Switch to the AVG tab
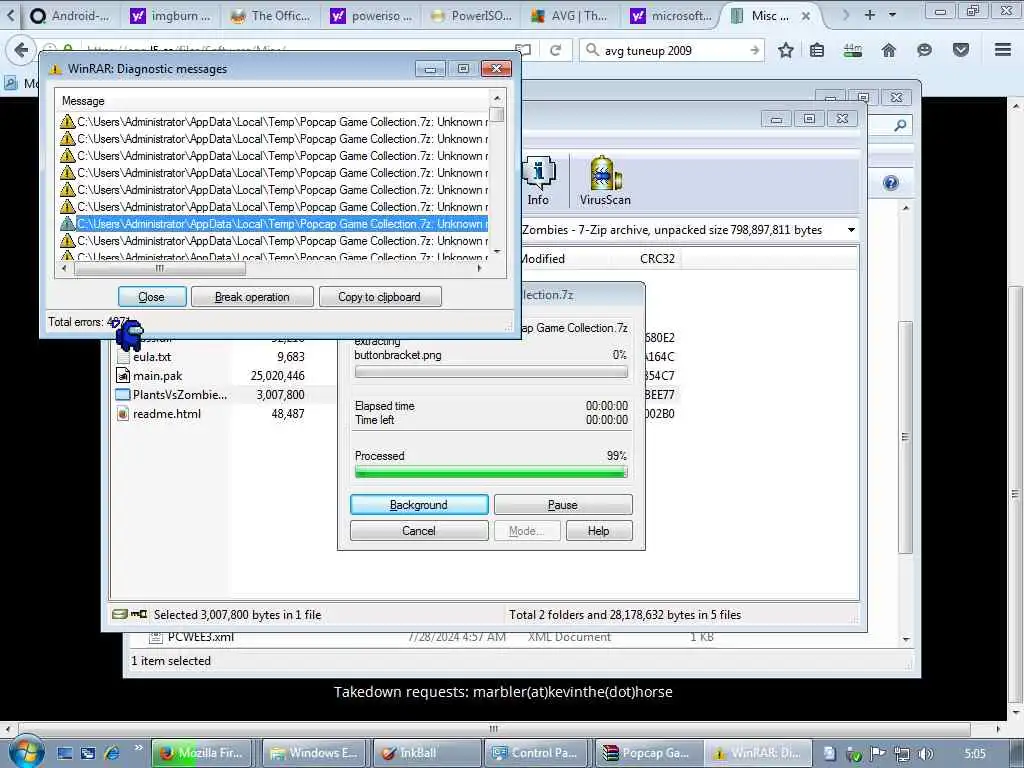Image resolution: width=1024 pixels, height=768 pixels. pos(572,16)
